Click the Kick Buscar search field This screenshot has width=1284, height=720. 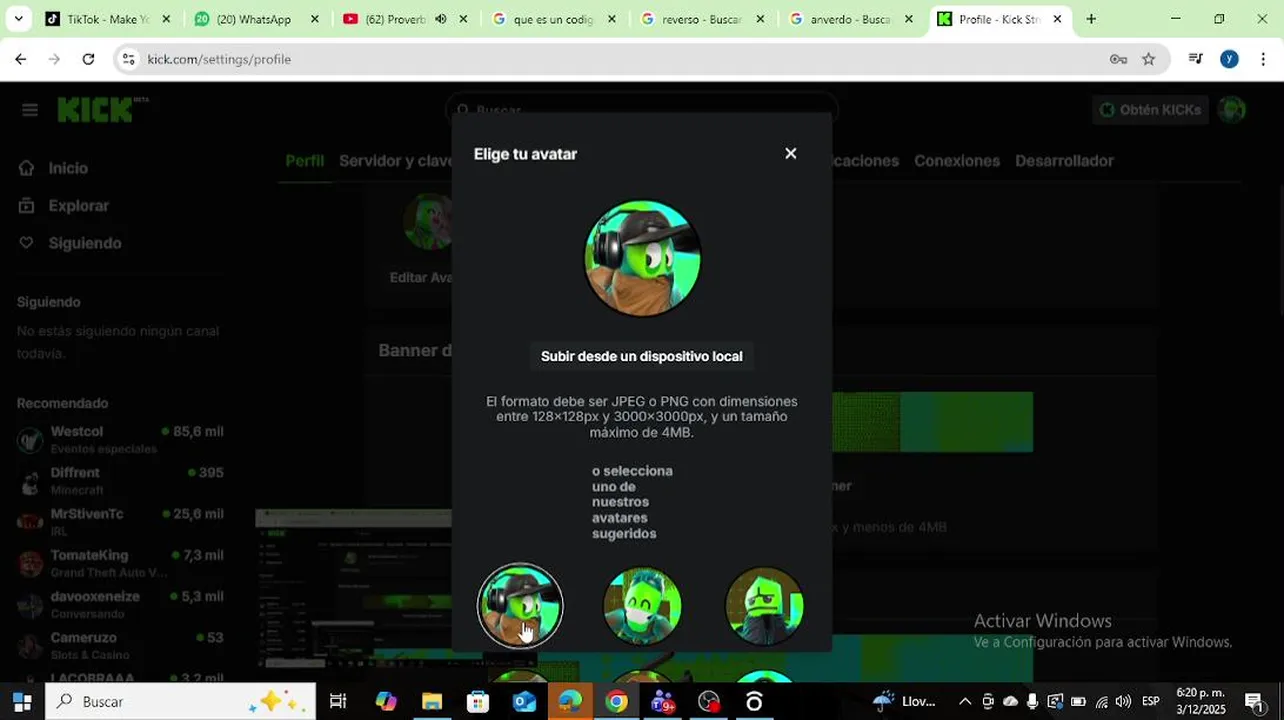[x=642, y=110]
